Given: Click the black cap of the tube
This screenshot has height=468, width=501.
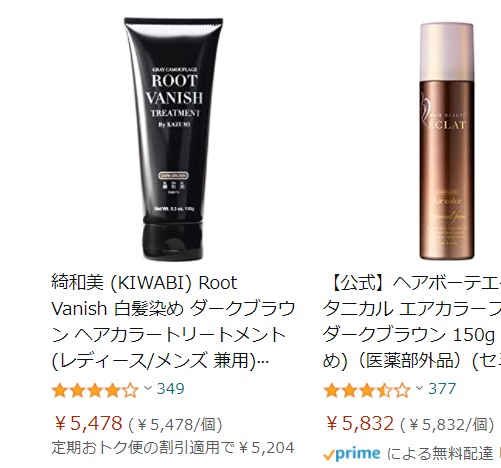Looking at the screenshot, I should point(173,242).
